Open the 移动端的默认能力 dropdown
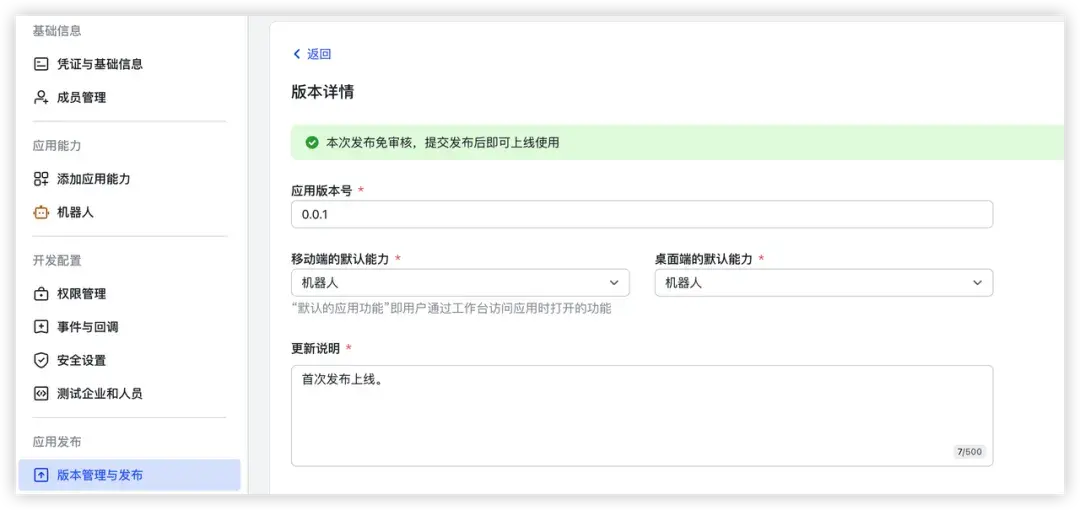The image size is (1080, 510). click(x=460, y=283)
